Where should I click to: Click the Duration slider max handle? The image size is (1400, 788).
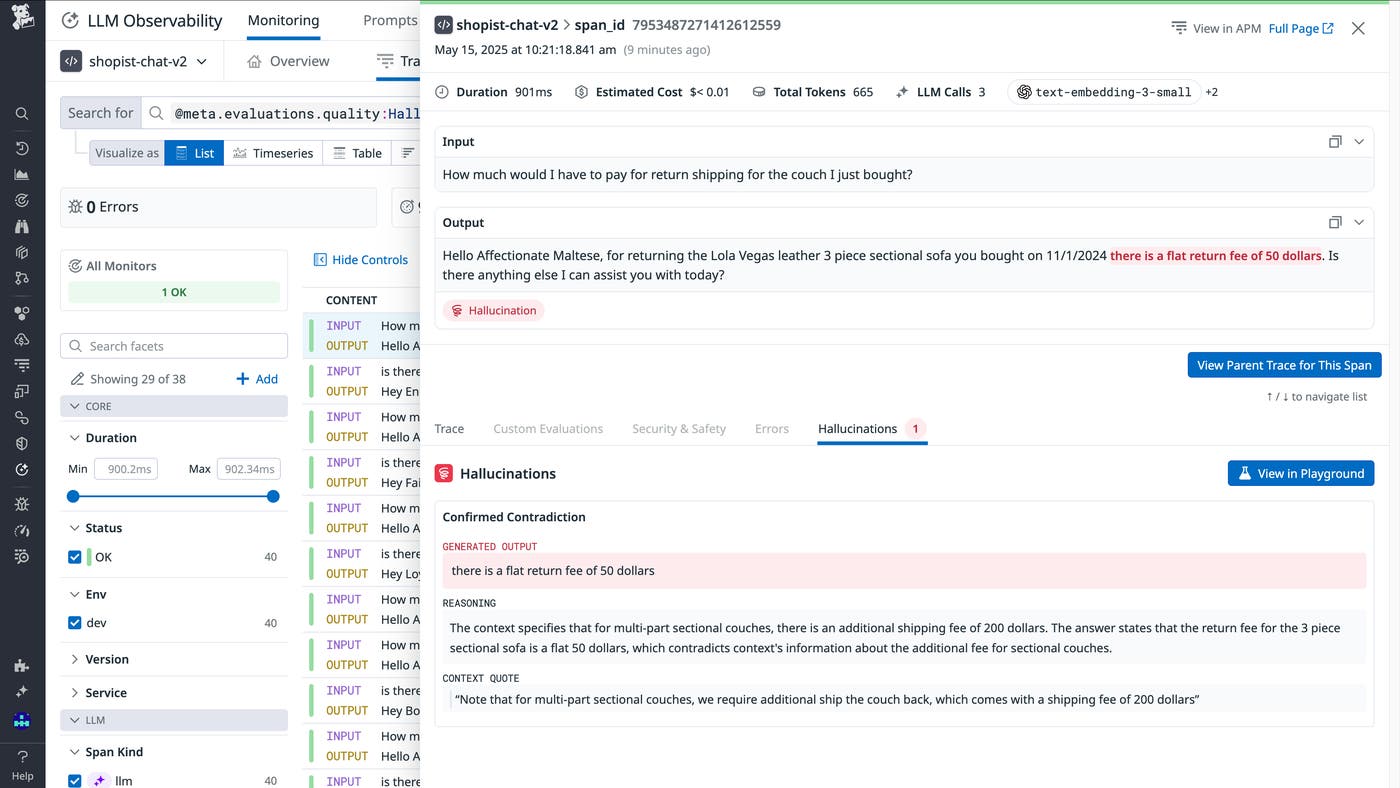click(x=273, y=496)
